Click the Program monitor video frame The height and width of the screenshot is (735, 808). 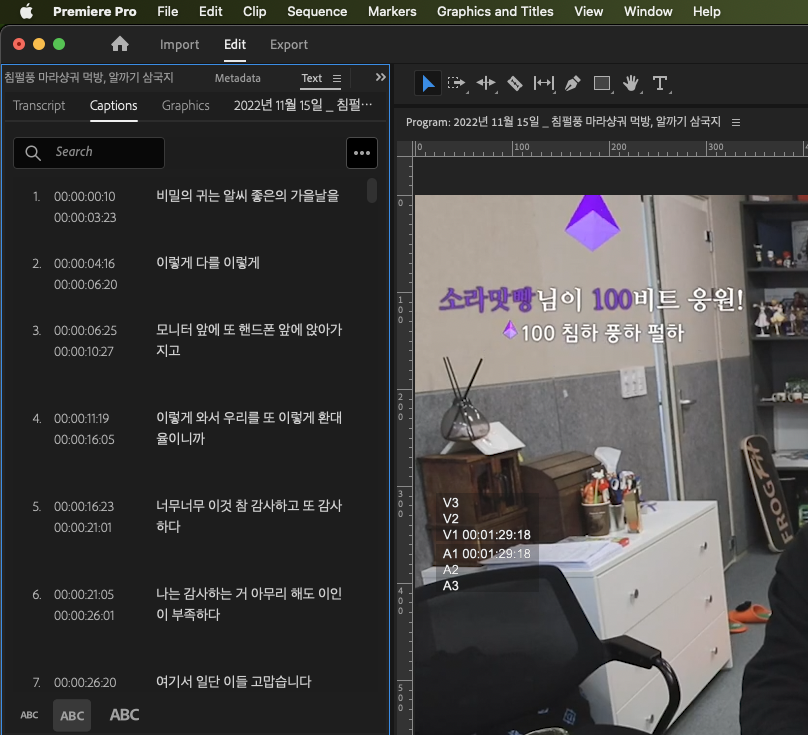(x=611, y=464)
